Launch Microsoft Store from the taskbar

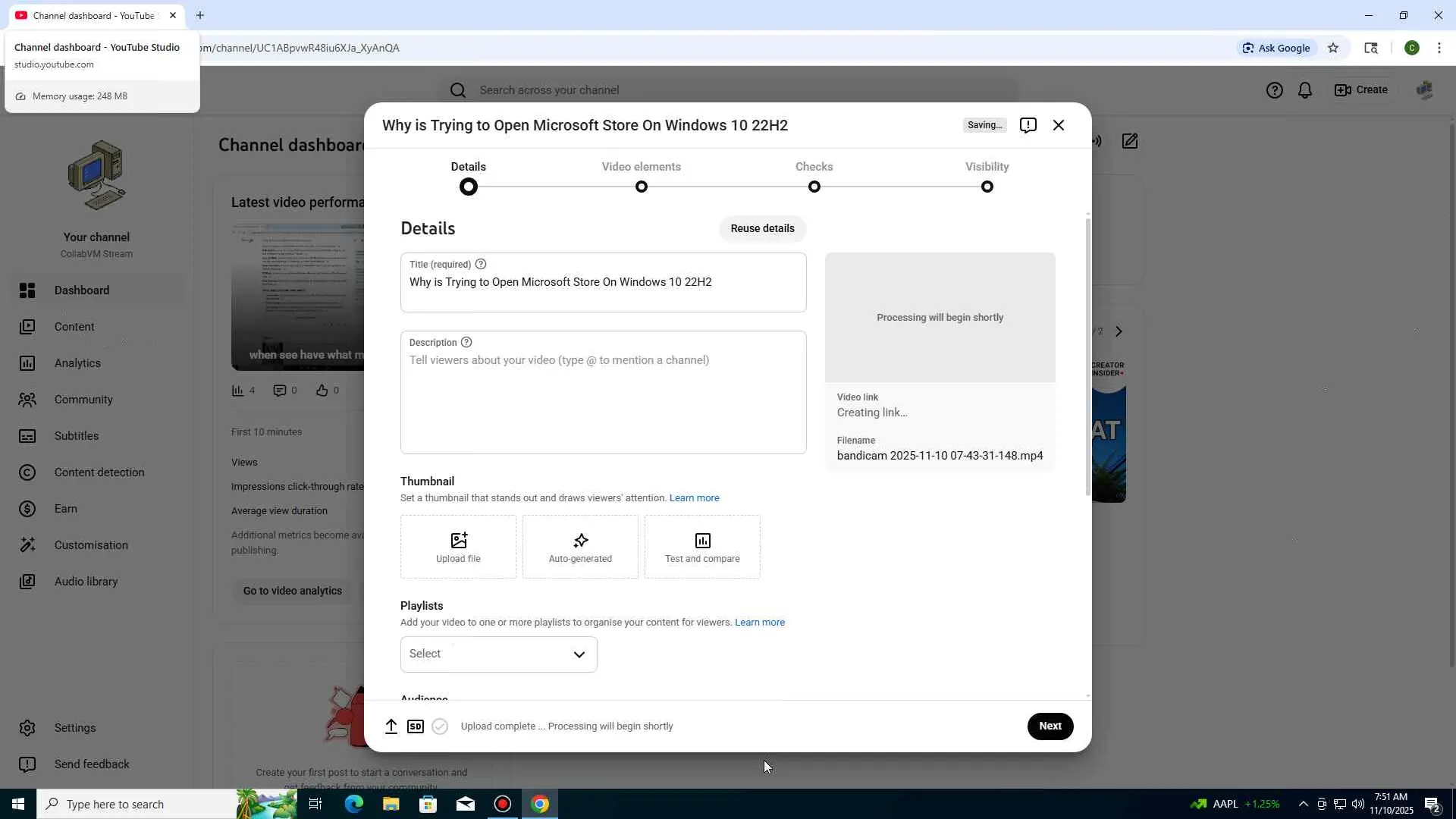point(428,804)
